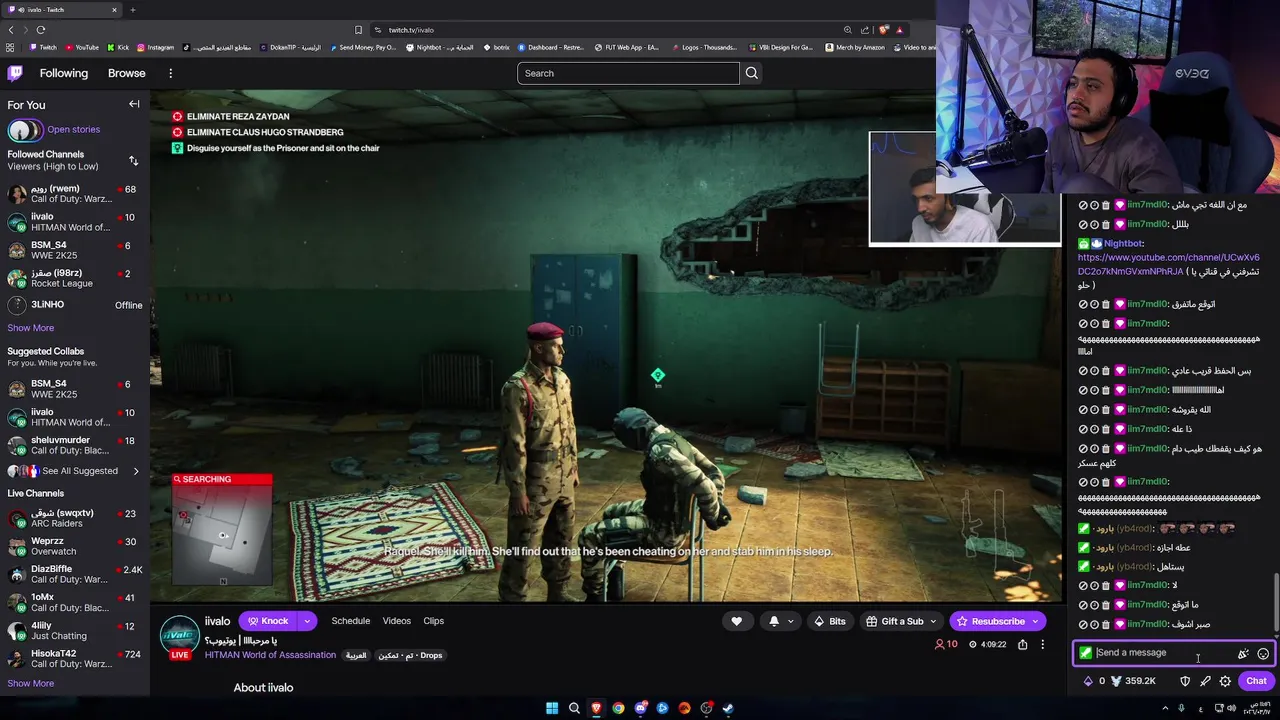This screenshot has width=1280, height=720.
Task: Open the browser apps grid
Action: coord(11,47)
